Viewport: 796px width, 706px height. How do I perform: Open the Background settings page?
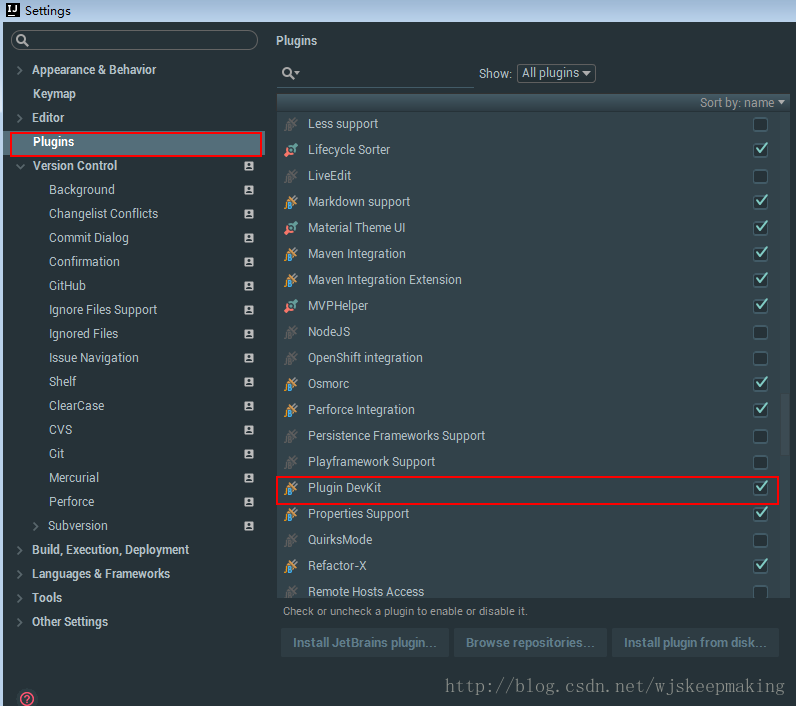[82, 190]
